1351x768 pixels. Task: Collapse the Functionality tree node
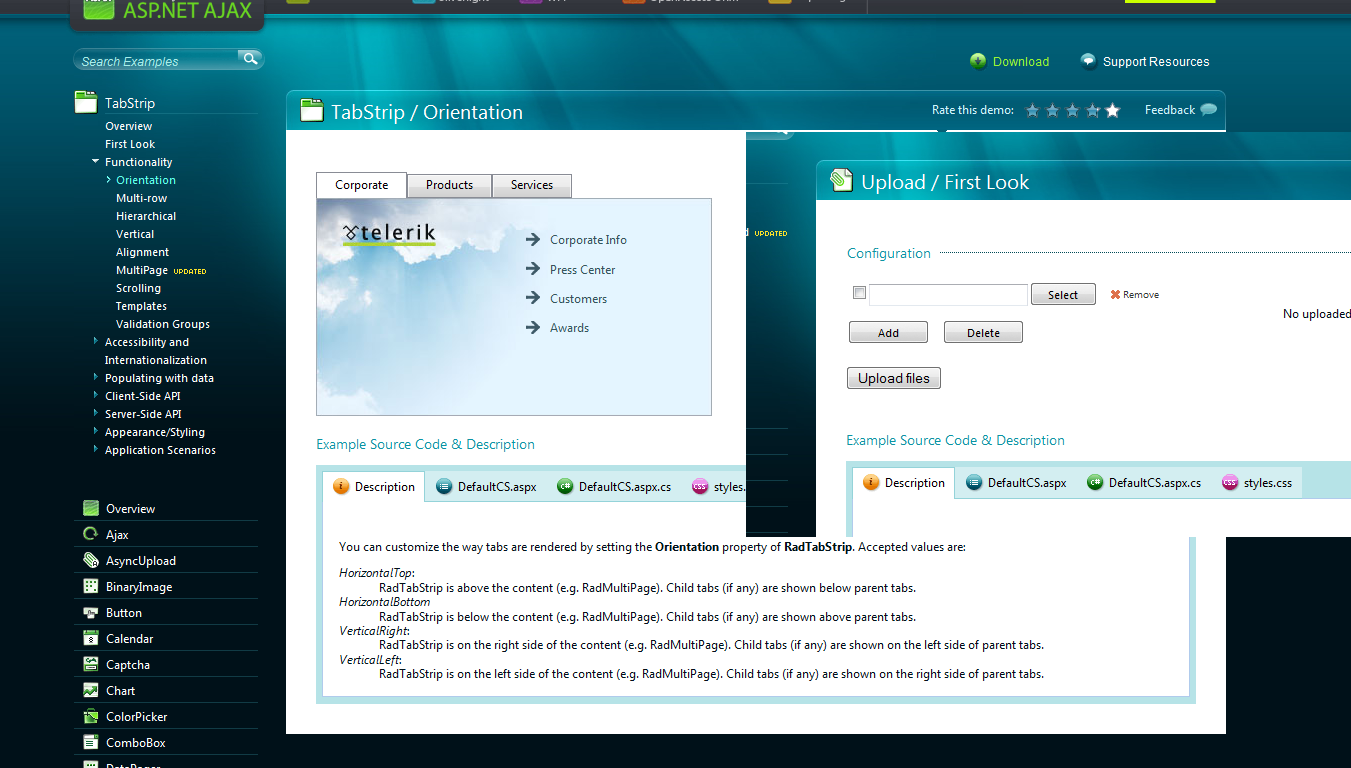pyautogui.click(x=96, y=161)
